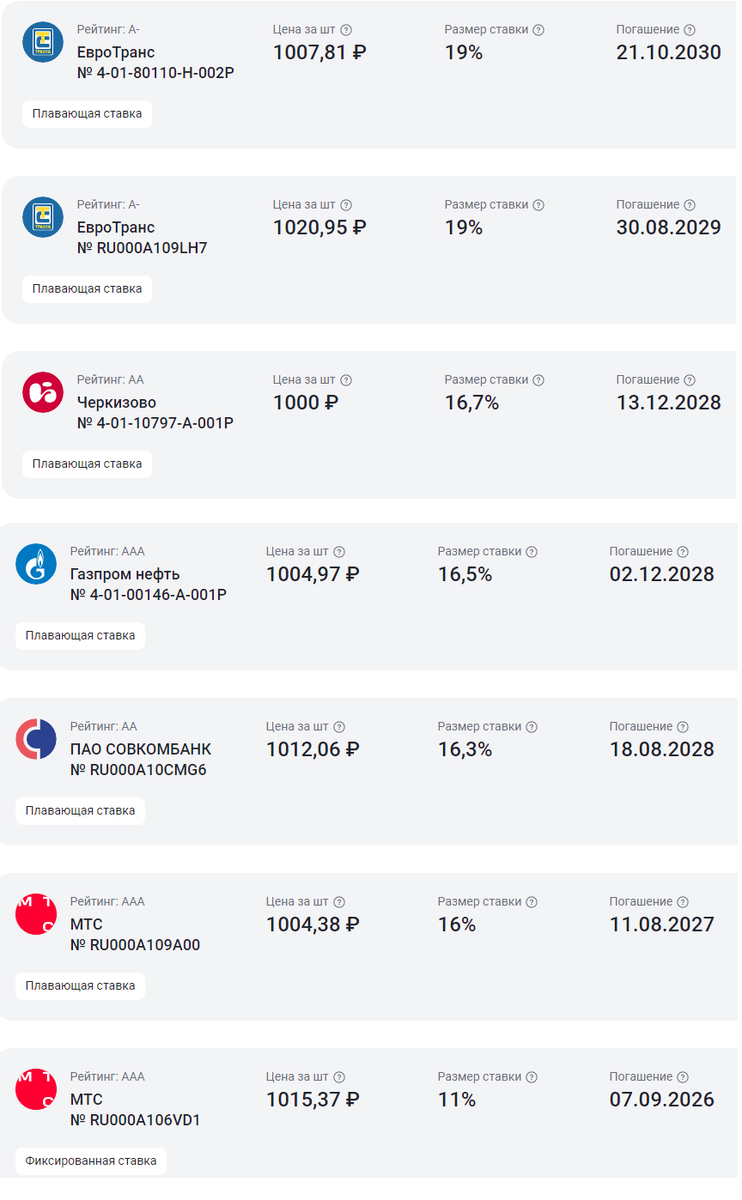Click the Cherkizovo company logo
This screenshot has width=742, height=1200.
43,392
